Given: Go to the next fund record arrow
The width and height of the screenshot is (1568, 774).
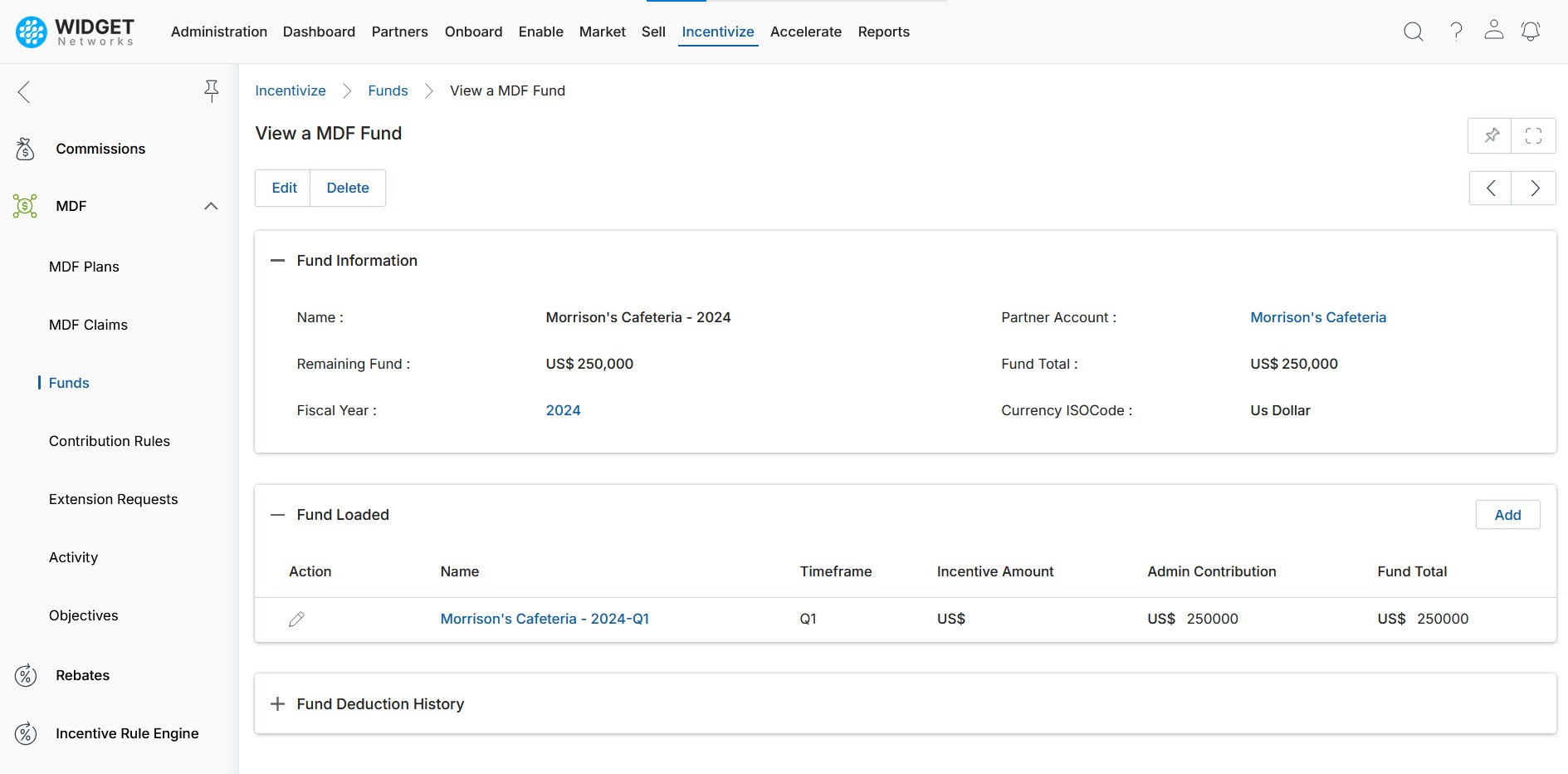Looking at the screenshot, I should (x=1534, y=189).
